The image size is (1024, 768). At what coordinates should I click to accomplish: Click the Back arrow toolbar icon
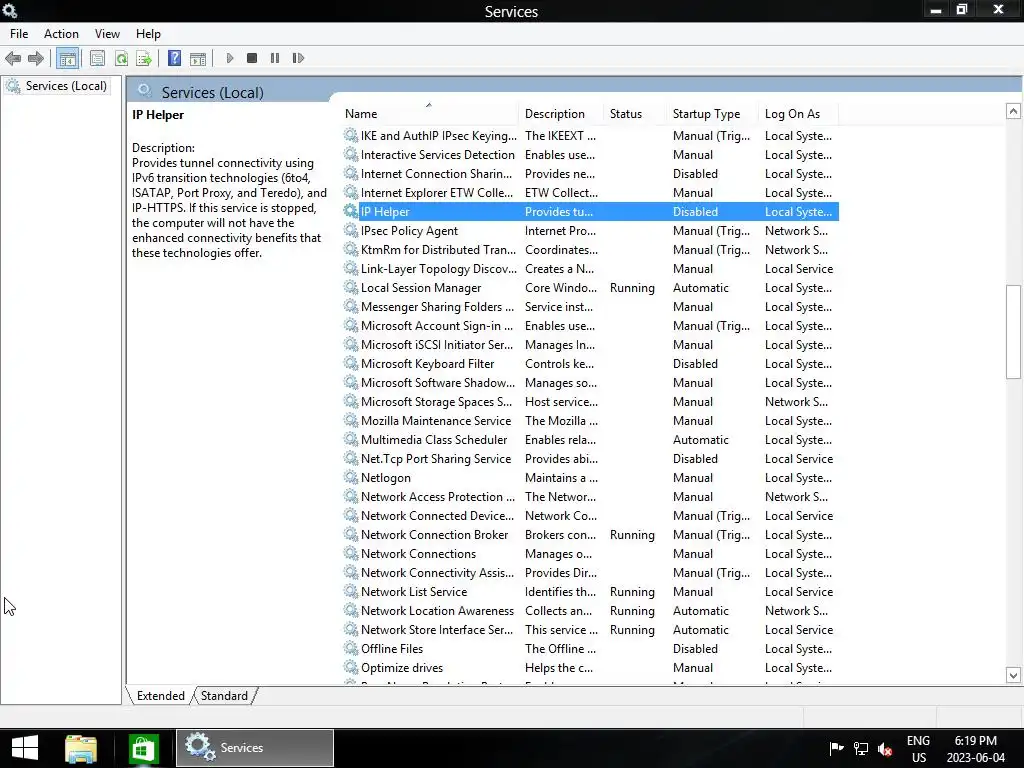pyautogui.click(x=13, y=58)
